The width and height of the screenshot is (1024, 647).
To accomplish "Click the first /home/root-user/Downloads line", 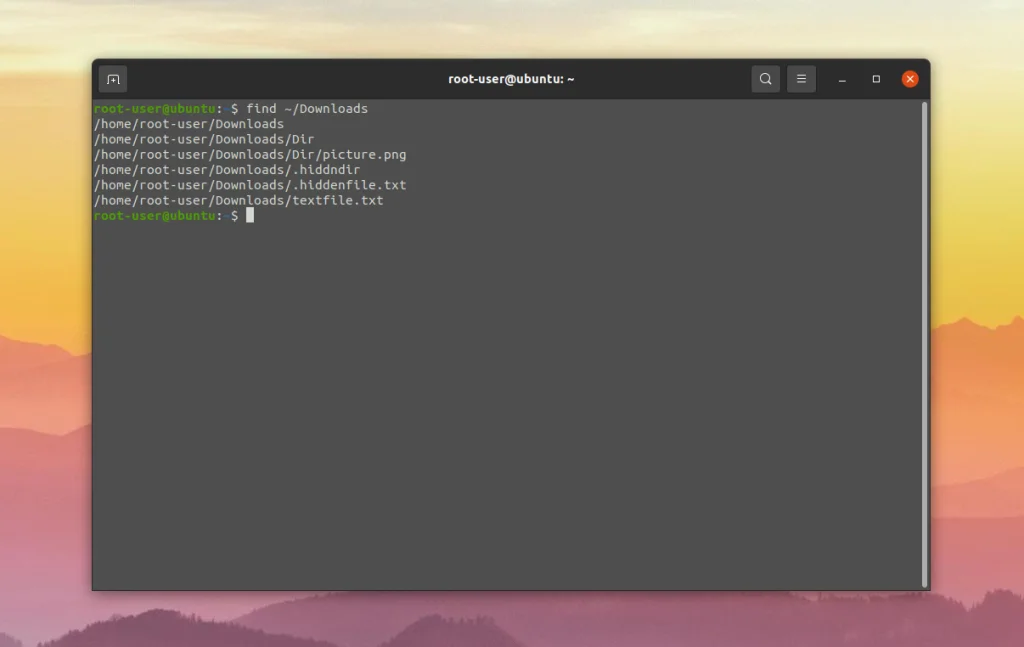I will click(x=185, y=123).
